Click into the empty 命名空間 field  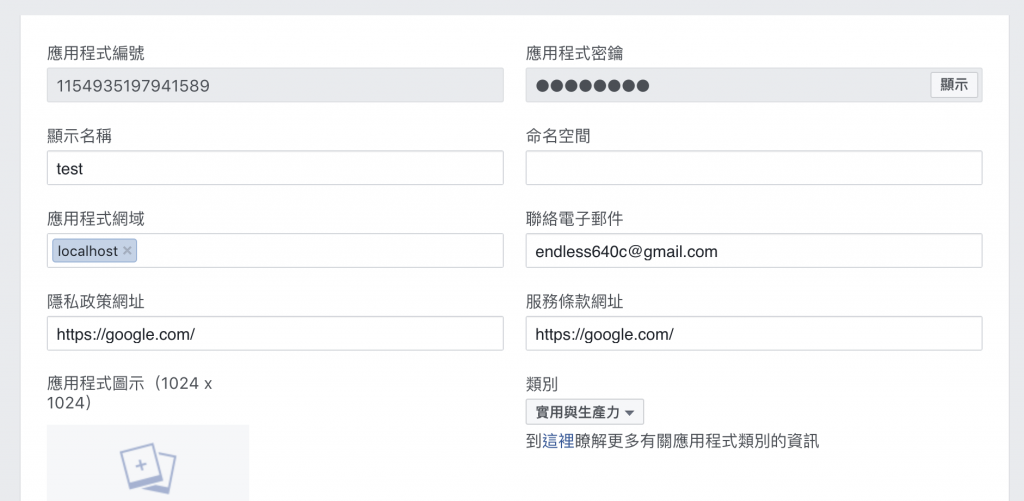click(x=754, y=168)
